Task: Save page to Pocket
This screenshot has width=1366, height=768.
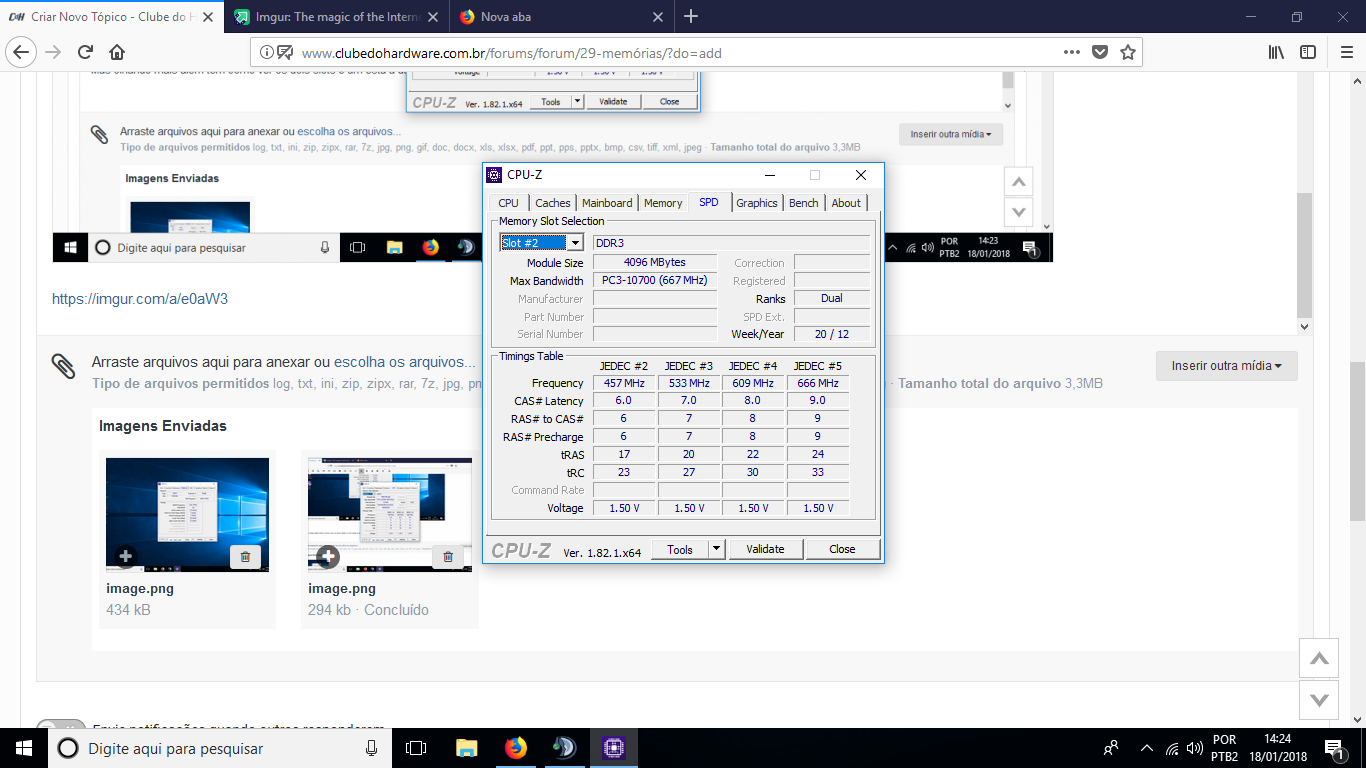Action: 1100,52
